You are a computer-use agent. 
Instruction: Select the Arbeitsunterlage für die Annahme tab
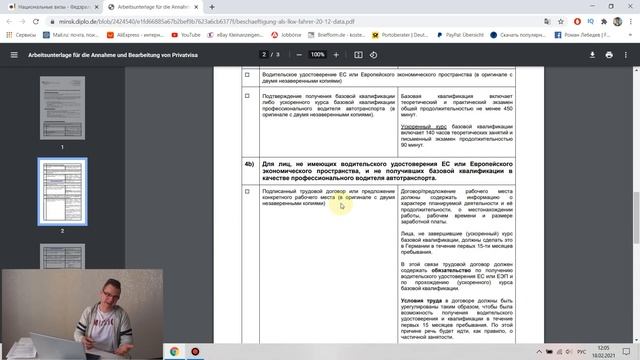(x=153, y=7)
